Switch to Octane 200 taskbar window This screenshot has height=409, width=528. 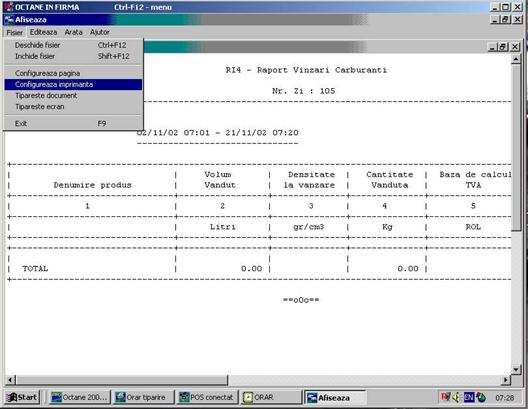click(x=79, y=397)
